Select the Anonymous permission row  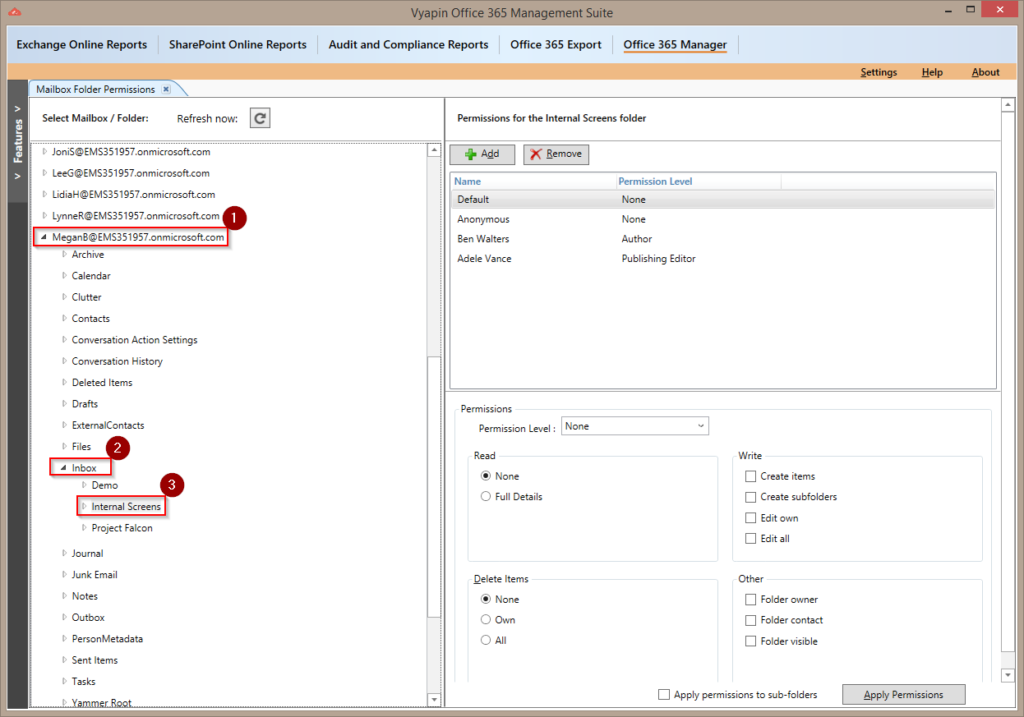[x=723, y=219]
